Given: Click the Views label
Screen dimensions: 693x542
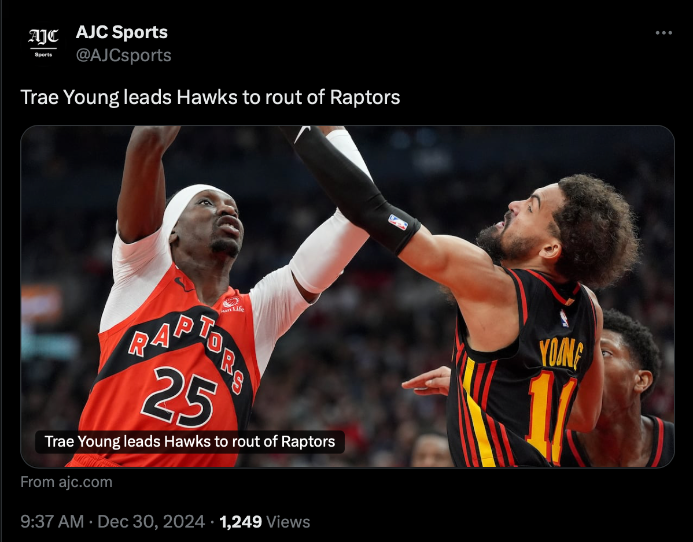Looking at the screenshot, I should [x=288, y=522].
